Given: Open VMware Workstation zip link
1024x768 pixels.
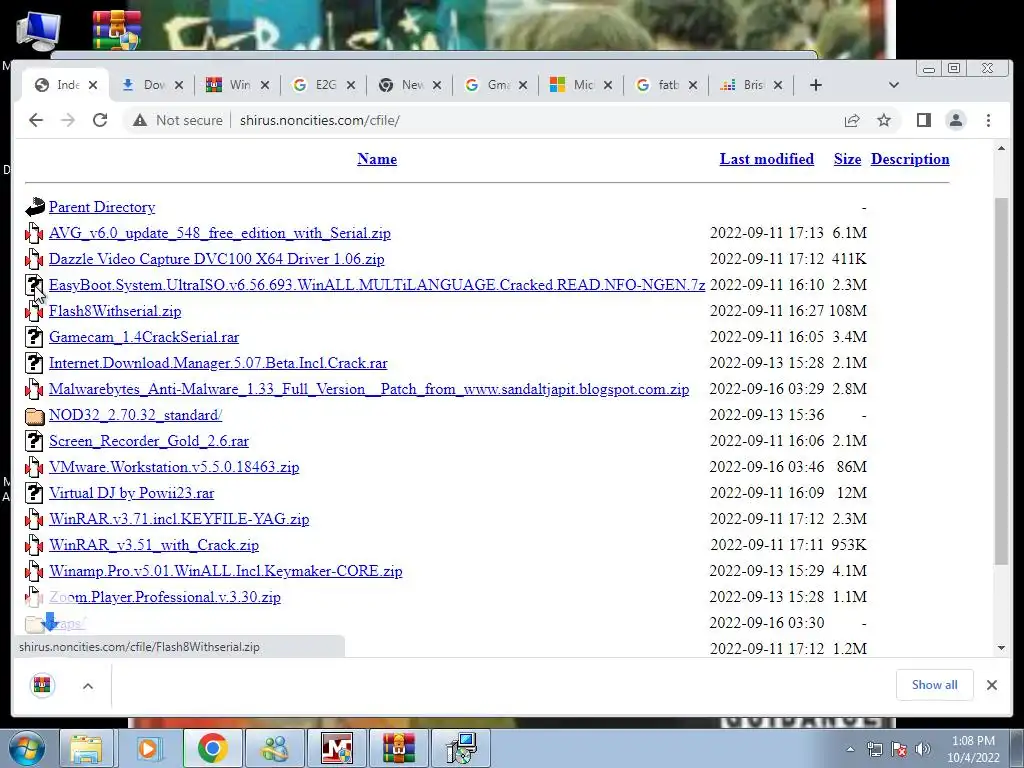Looking at the screenshot, I should (174, 467).
